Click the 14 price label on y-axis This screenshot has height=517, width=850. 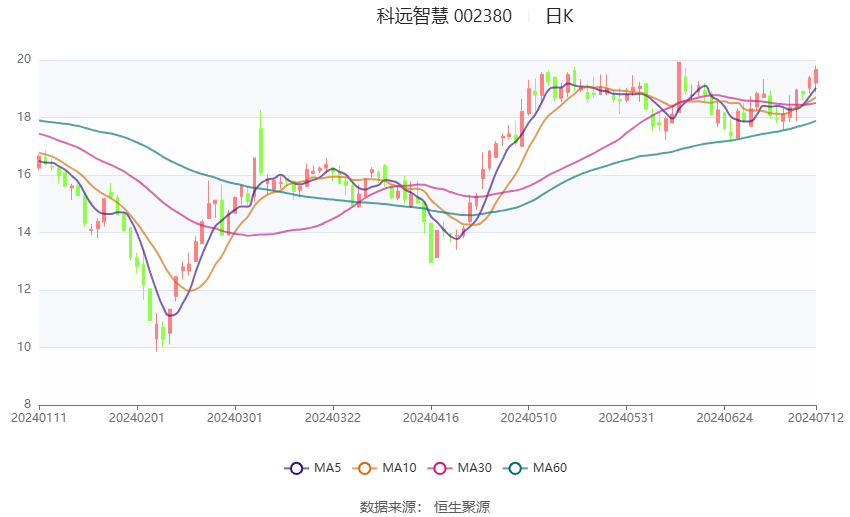(x=24, y=232)
